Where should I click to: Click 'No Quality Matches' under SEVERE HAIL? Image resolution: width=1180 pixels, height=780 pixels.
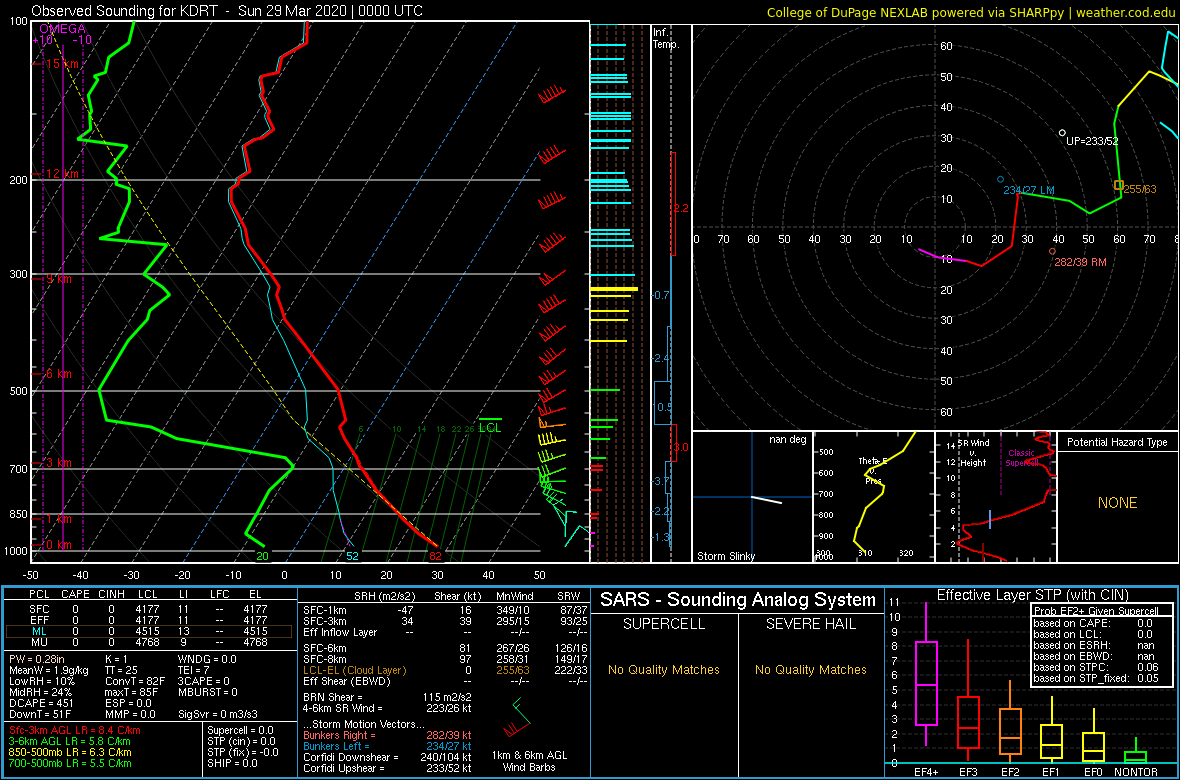pos(810,670)
